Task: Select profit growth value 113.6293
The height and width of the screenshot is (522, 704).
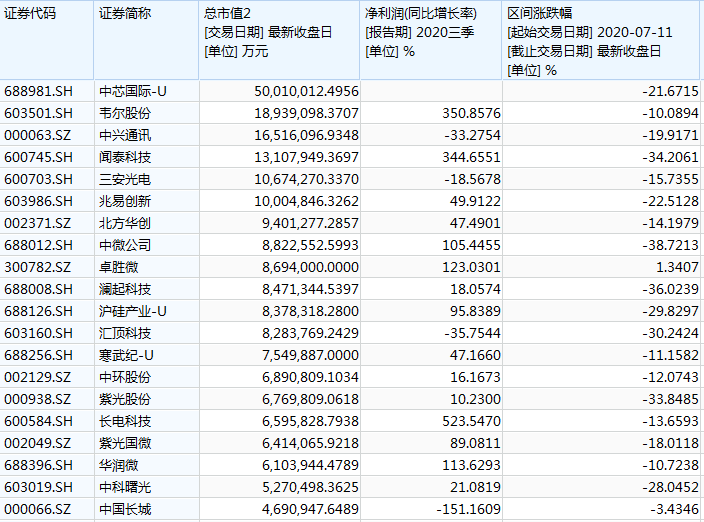Action: coord(471,465)
